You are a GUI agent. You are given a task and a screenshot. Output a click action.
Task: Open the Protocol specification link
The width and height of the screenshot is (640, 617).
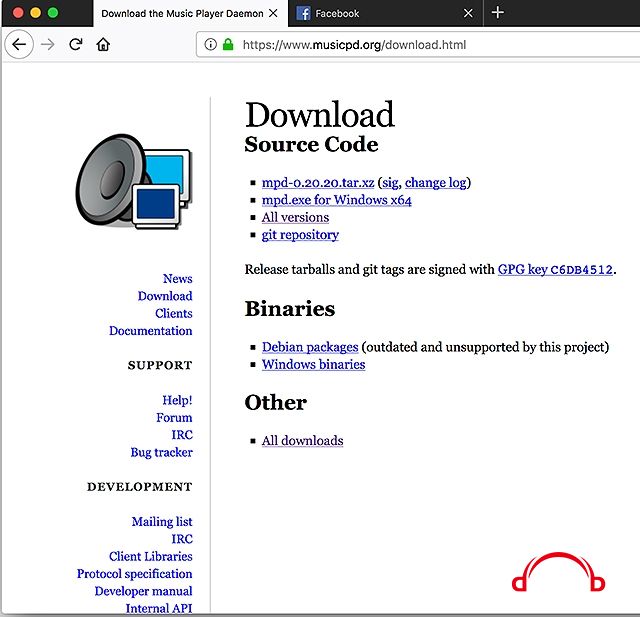(134, 574)
